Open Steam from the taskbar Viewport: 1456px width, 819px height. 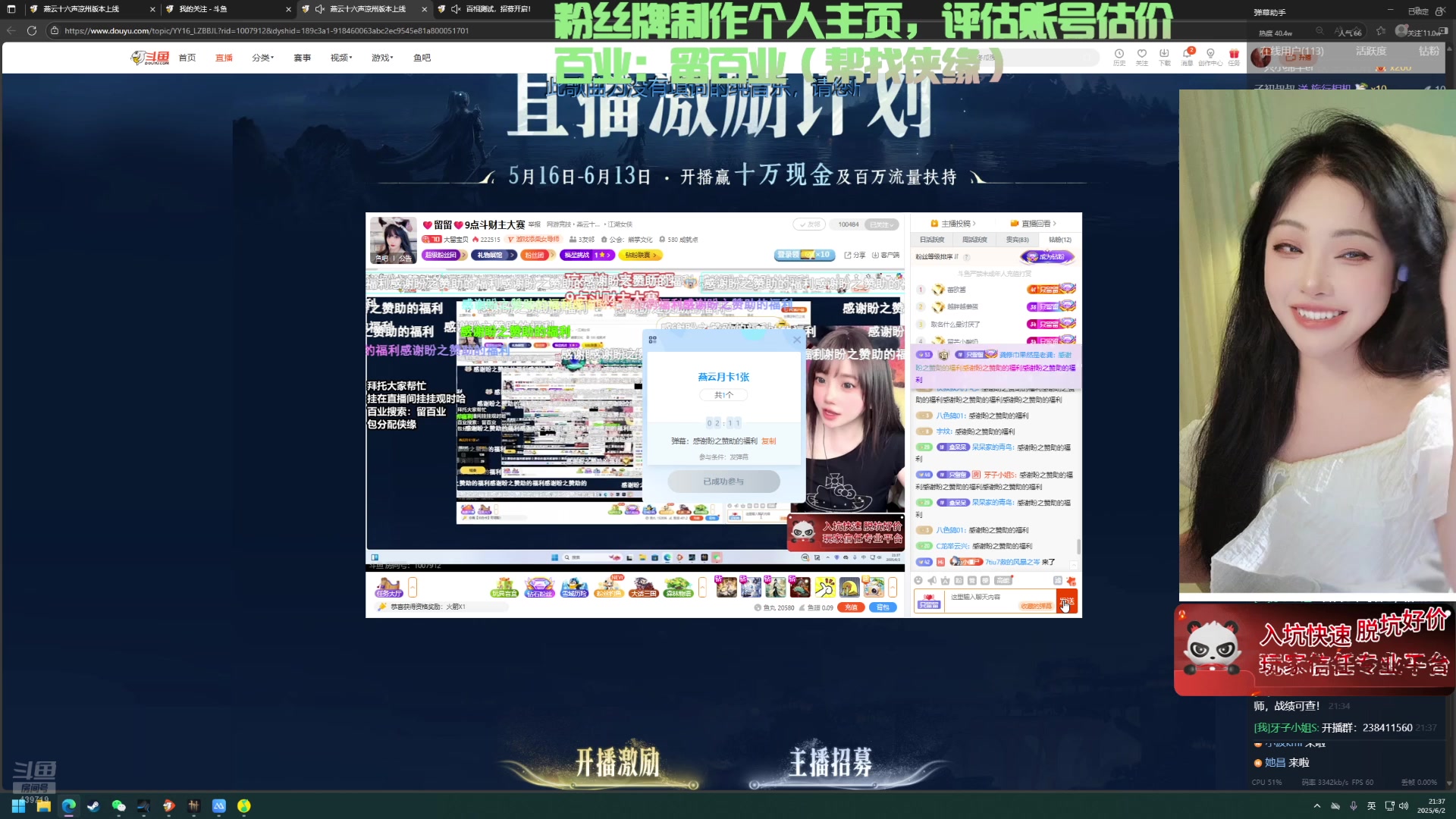93,805
